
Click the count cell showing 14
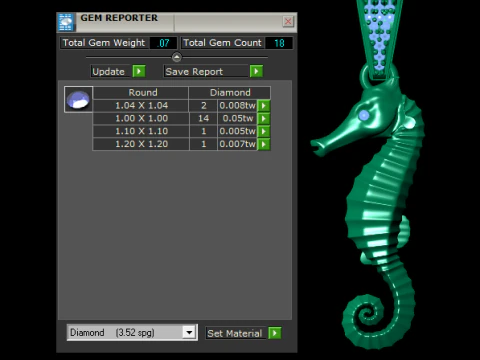[203, 118]
